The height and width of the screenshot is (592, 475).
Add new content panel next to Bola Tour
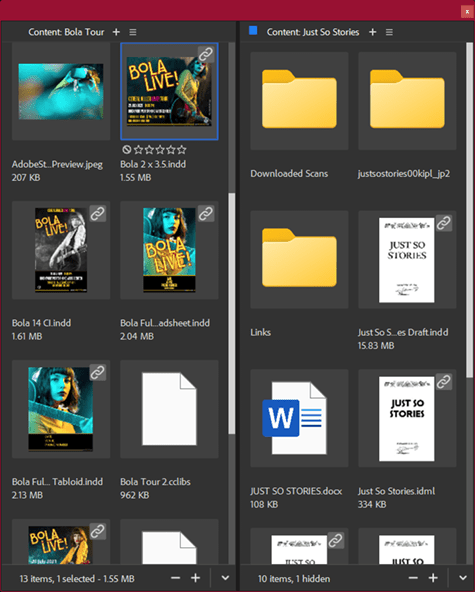click(x=116, y=32)
